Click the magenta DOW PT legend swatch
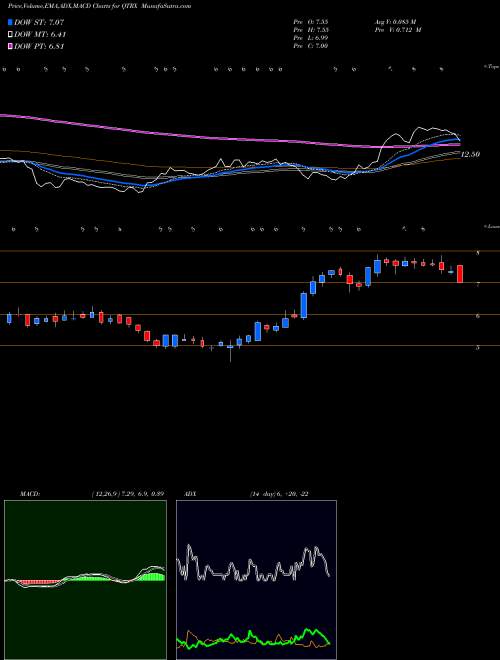This screenshot has width=500, height=660. coord(10,46)
